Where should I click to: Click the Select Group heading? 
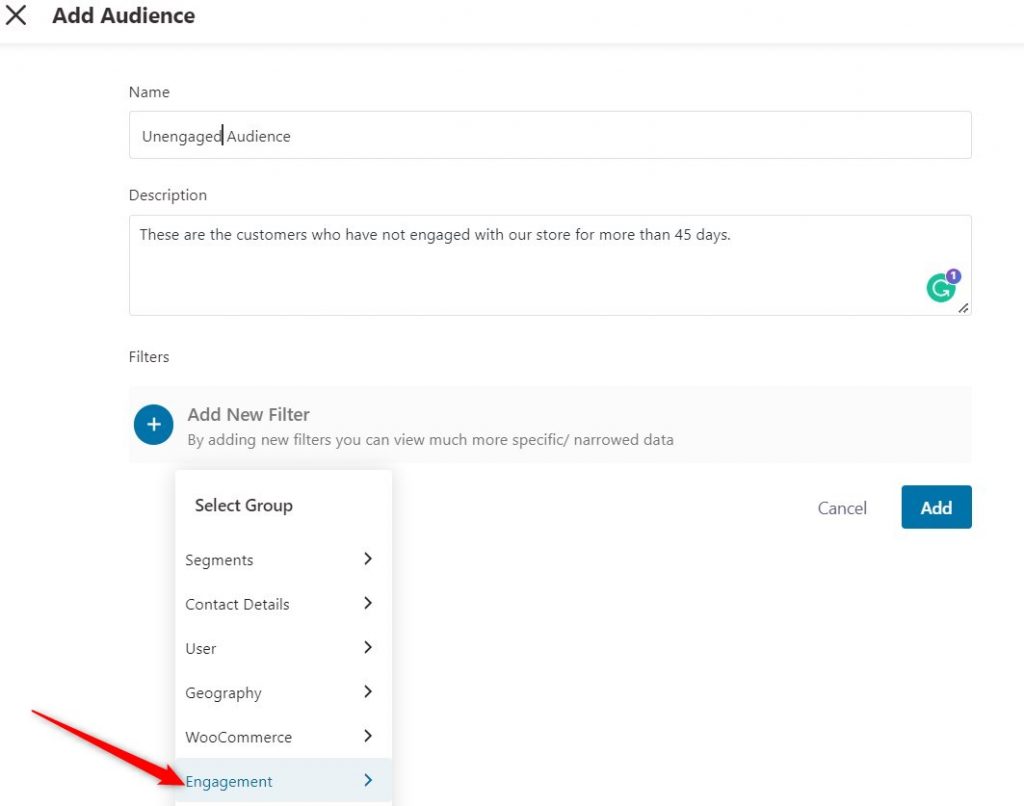pyautogui.click(x=244, y=506)
